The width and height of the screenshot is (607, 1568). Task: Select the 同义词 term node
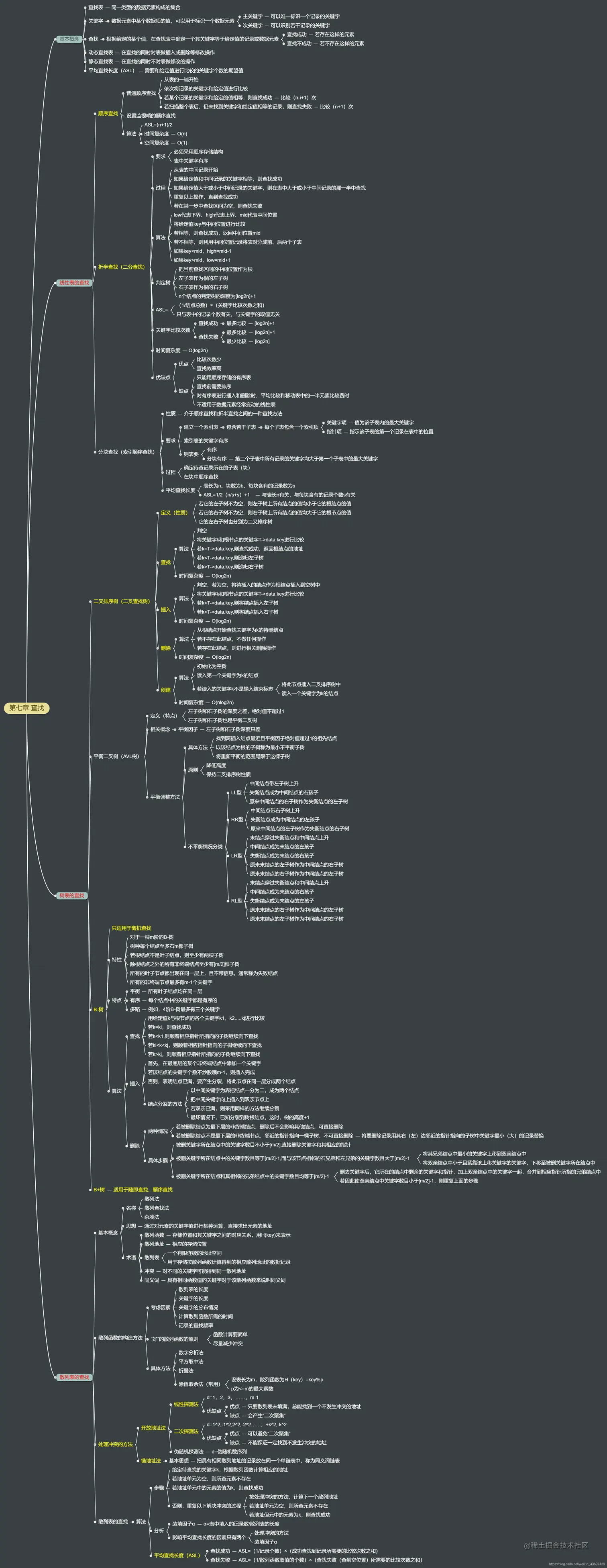click(151, 1280)
